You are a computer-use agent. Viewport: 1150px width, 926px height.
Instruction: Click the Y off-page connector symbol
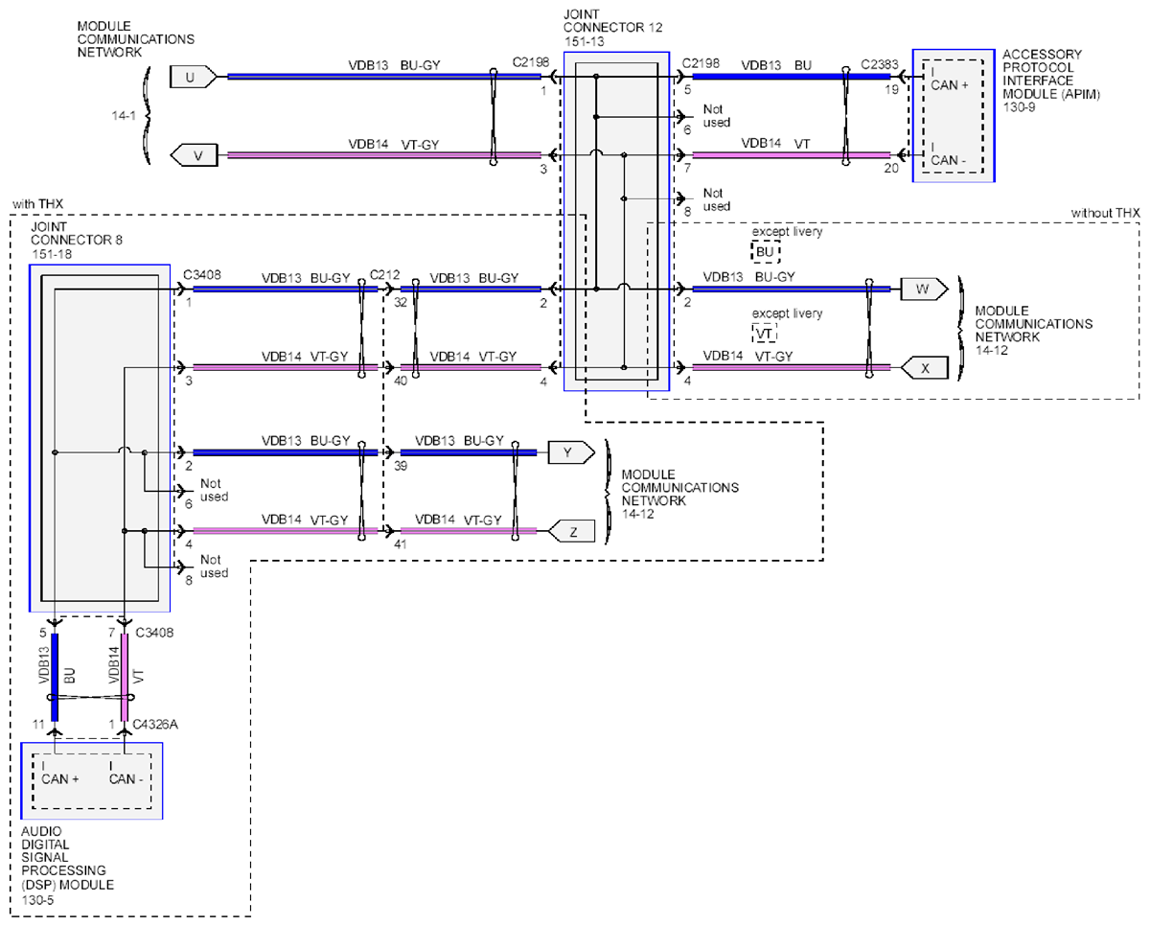(571, 452)
